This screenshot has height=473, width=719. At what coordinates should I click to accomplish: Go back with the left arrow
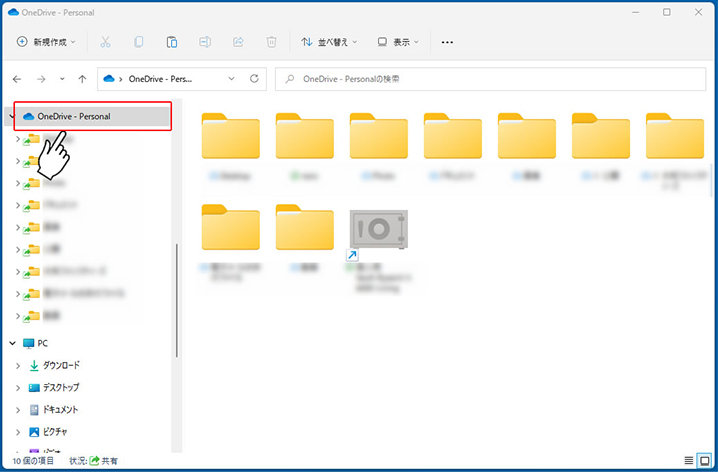point(17,79)
